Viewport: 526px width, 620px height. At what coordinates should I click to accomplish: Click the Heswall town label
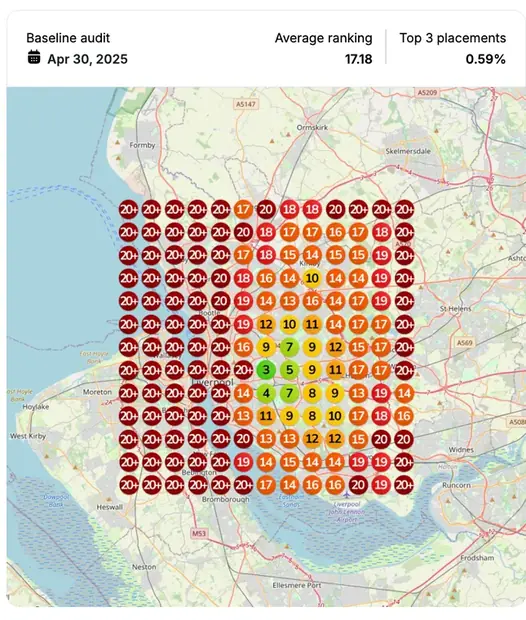(110, 507)
